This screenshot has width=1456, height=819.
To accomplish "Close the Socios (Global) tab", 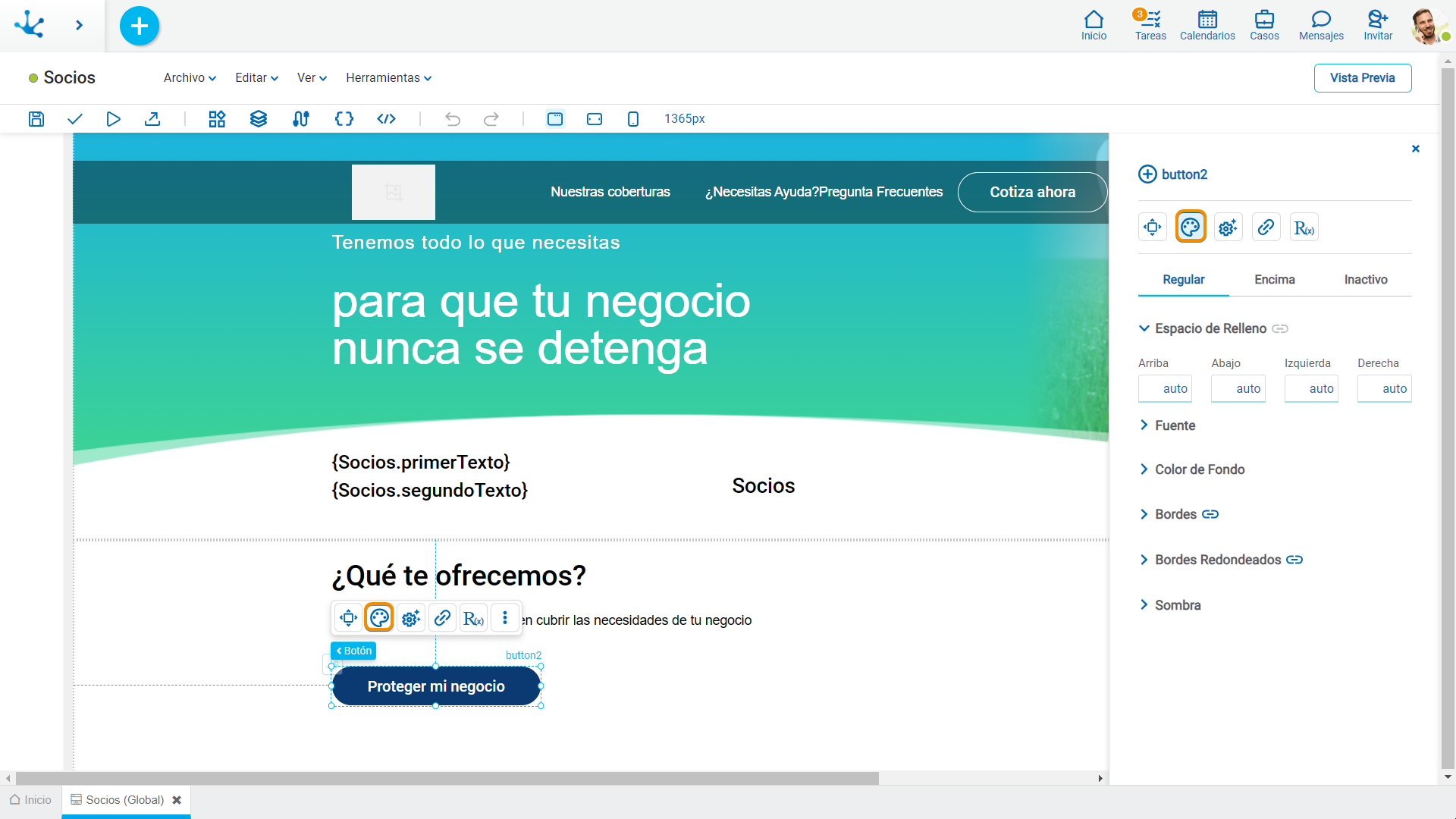I will [x=177, y=800].
